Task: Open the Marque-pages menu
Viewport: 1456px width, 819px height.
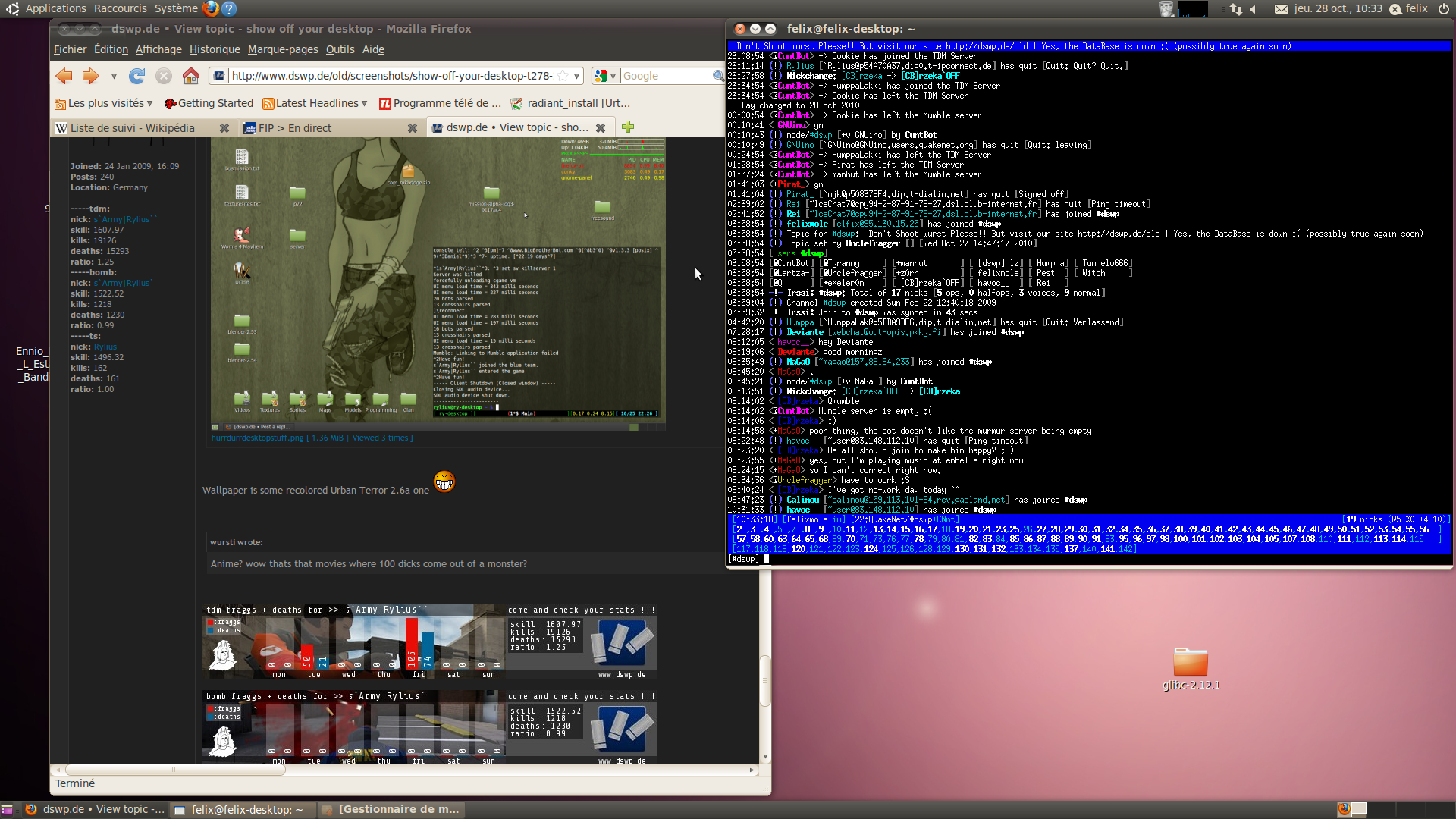Action: click(283, 49)
